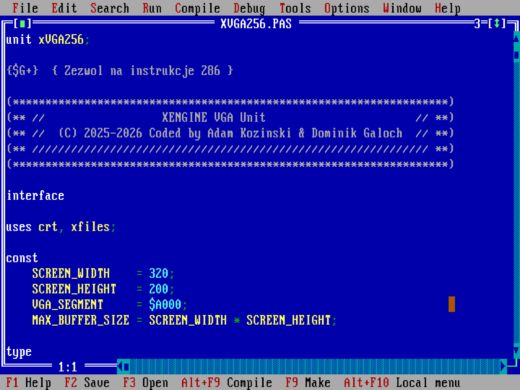This screenshot has height=390, width=520.
Task: Click the orange mouse cursor block
Action: click(x=452, y=304)
